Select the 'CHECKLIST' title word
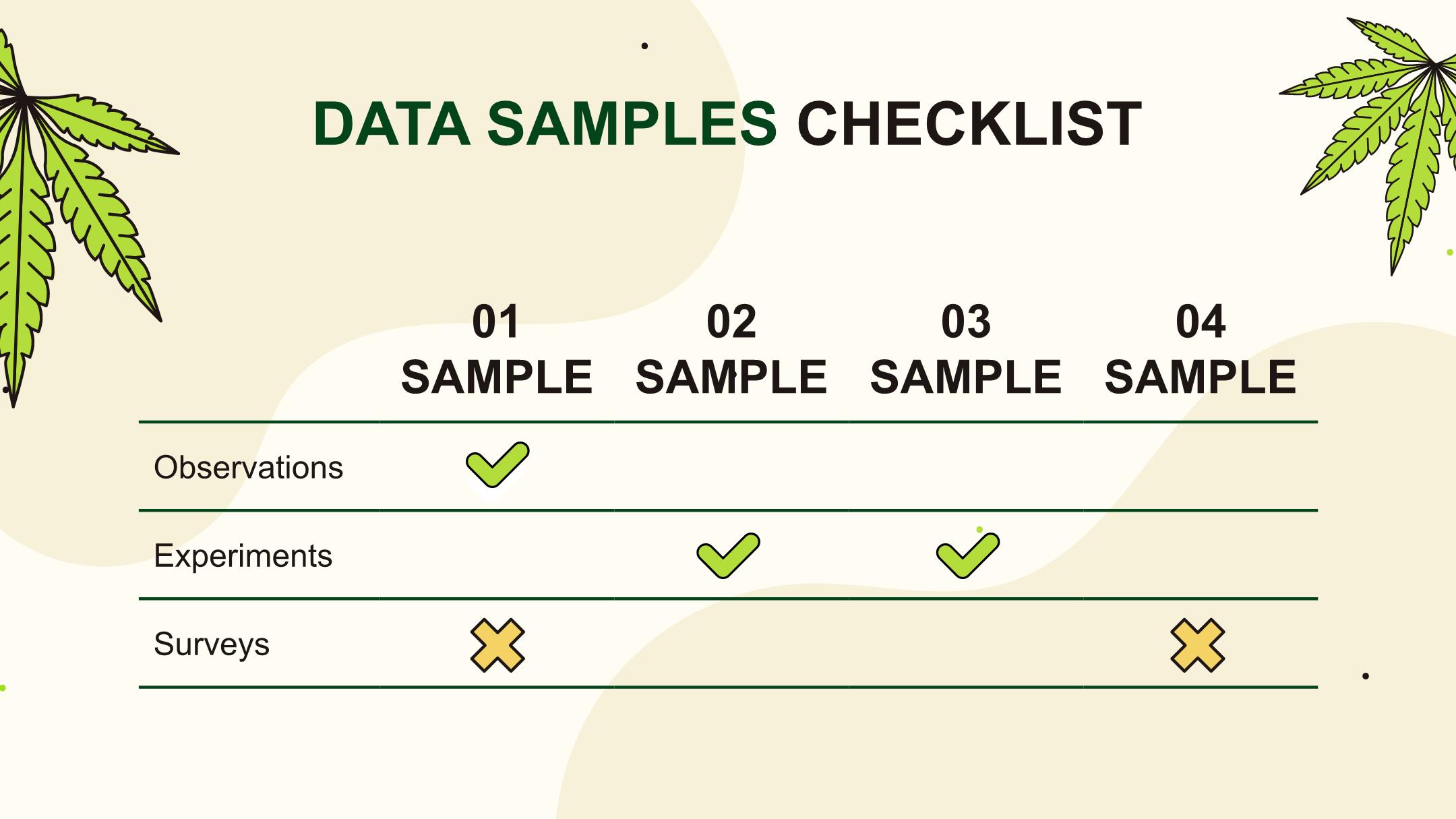1456x819 pixels. 969,124
